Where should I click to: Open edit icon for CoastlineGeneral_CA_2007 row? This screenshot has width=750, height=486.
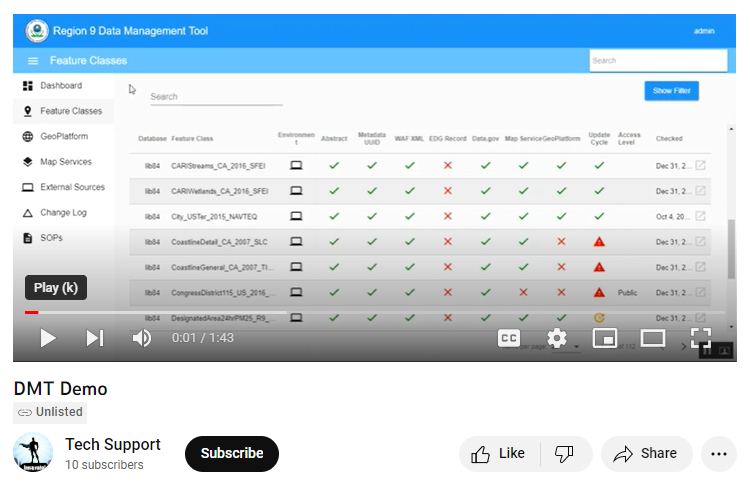tap(700, 267)
